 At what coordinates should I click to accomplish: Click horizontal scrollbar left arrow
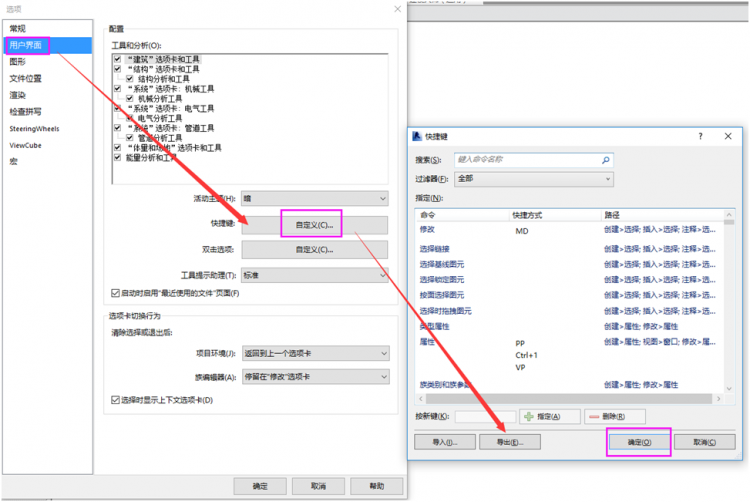tap(421, 399)
